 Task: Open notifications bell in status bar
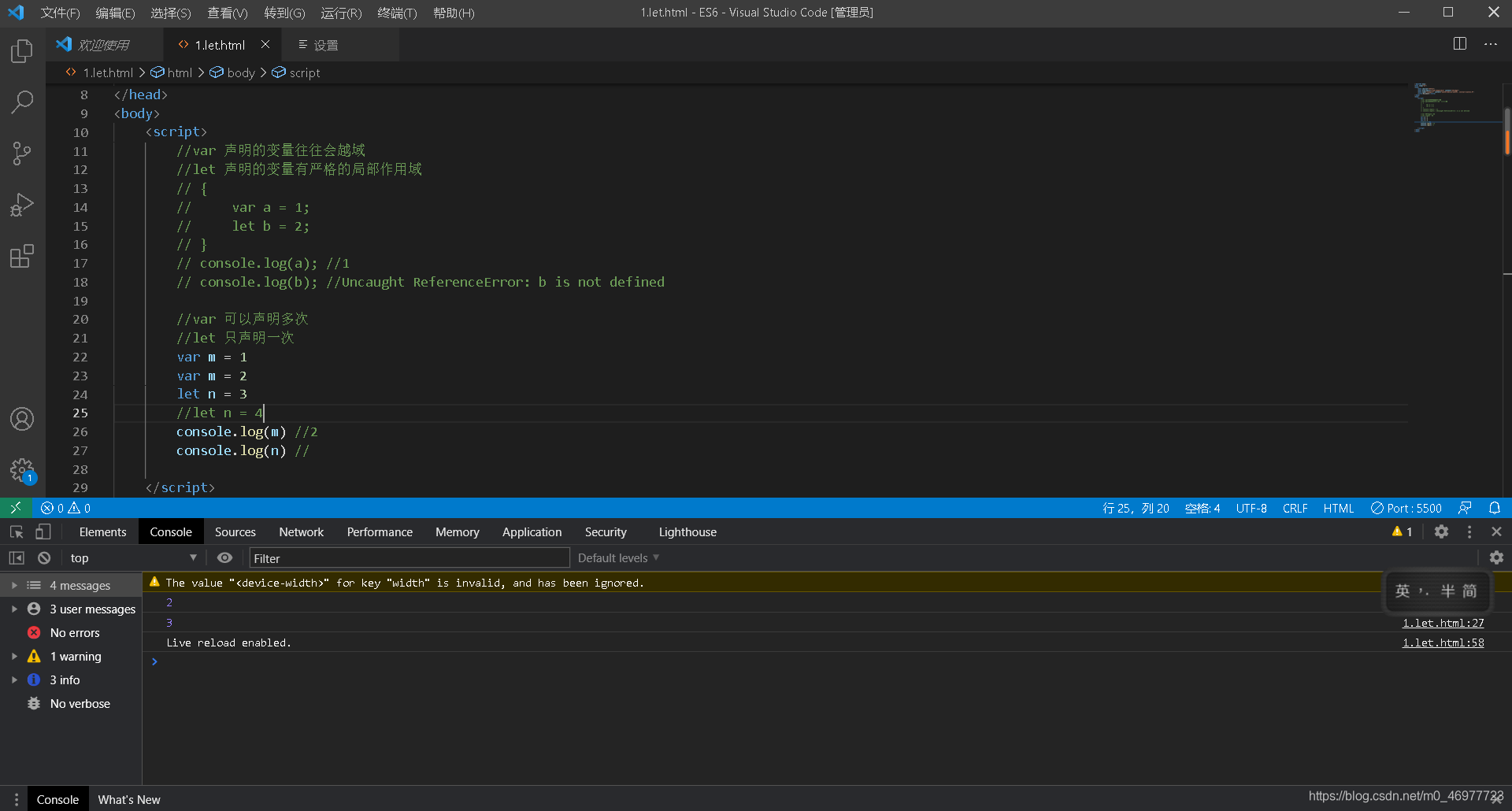(1495, 508)
